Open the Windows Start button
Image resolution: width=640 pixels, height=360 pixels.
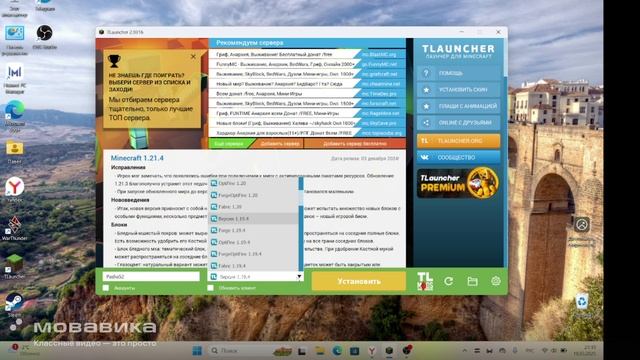(198, 351)
